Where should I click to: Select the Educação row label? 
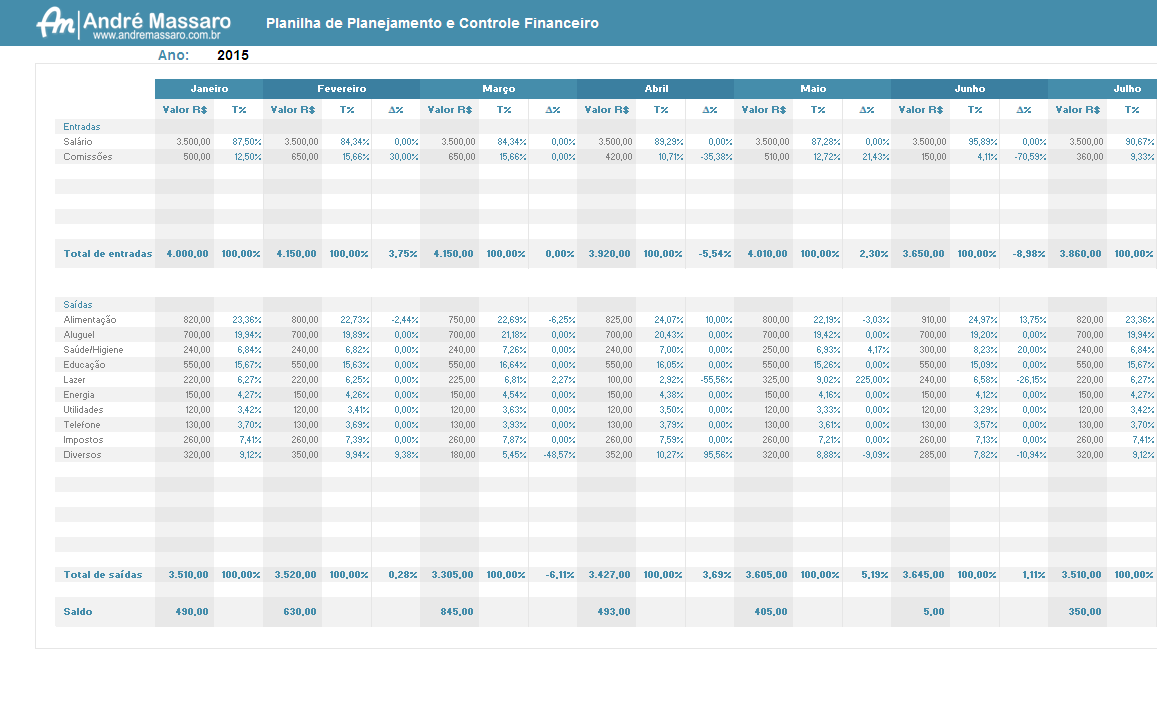[x=84, y=365]
